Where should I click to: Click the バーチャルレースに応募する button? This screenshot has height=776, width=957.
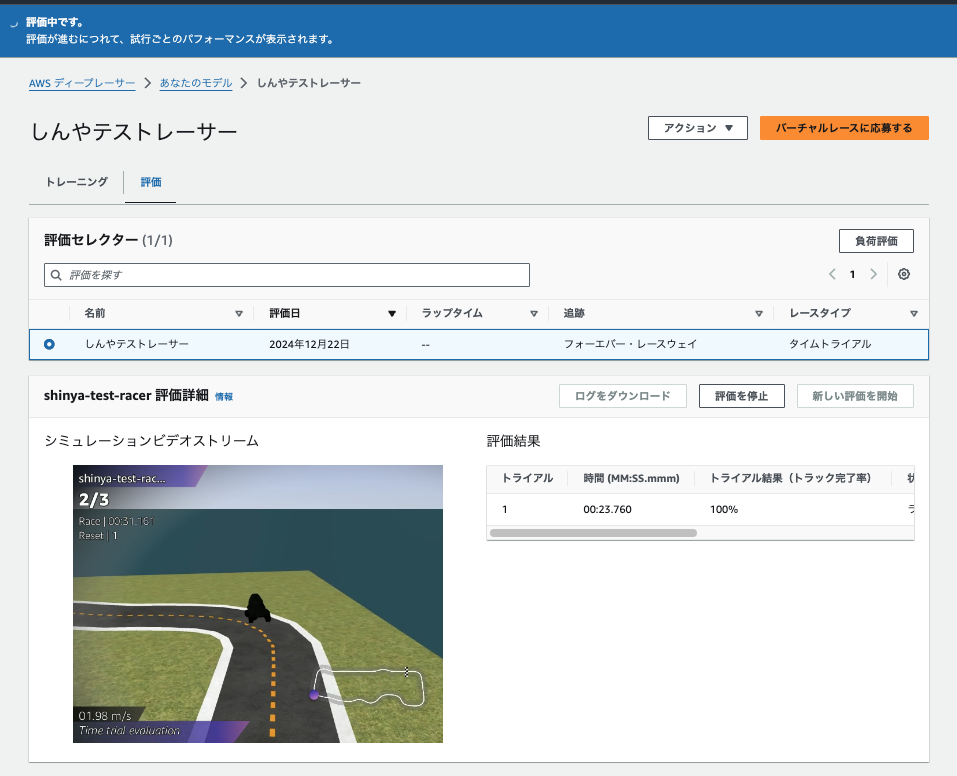point(843,128)
